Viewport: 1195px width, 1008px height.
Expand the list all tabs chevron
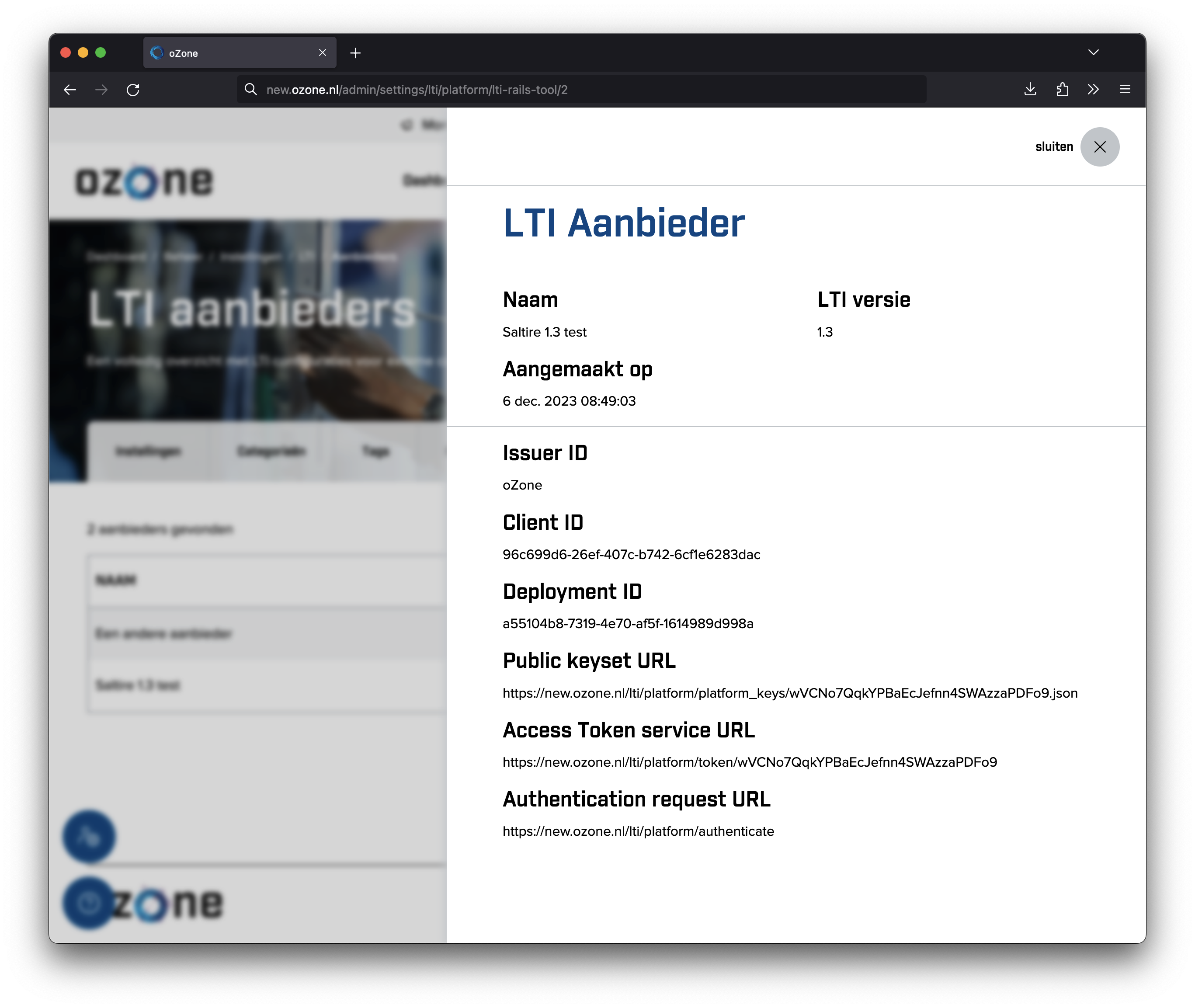tap(1093, 52)
